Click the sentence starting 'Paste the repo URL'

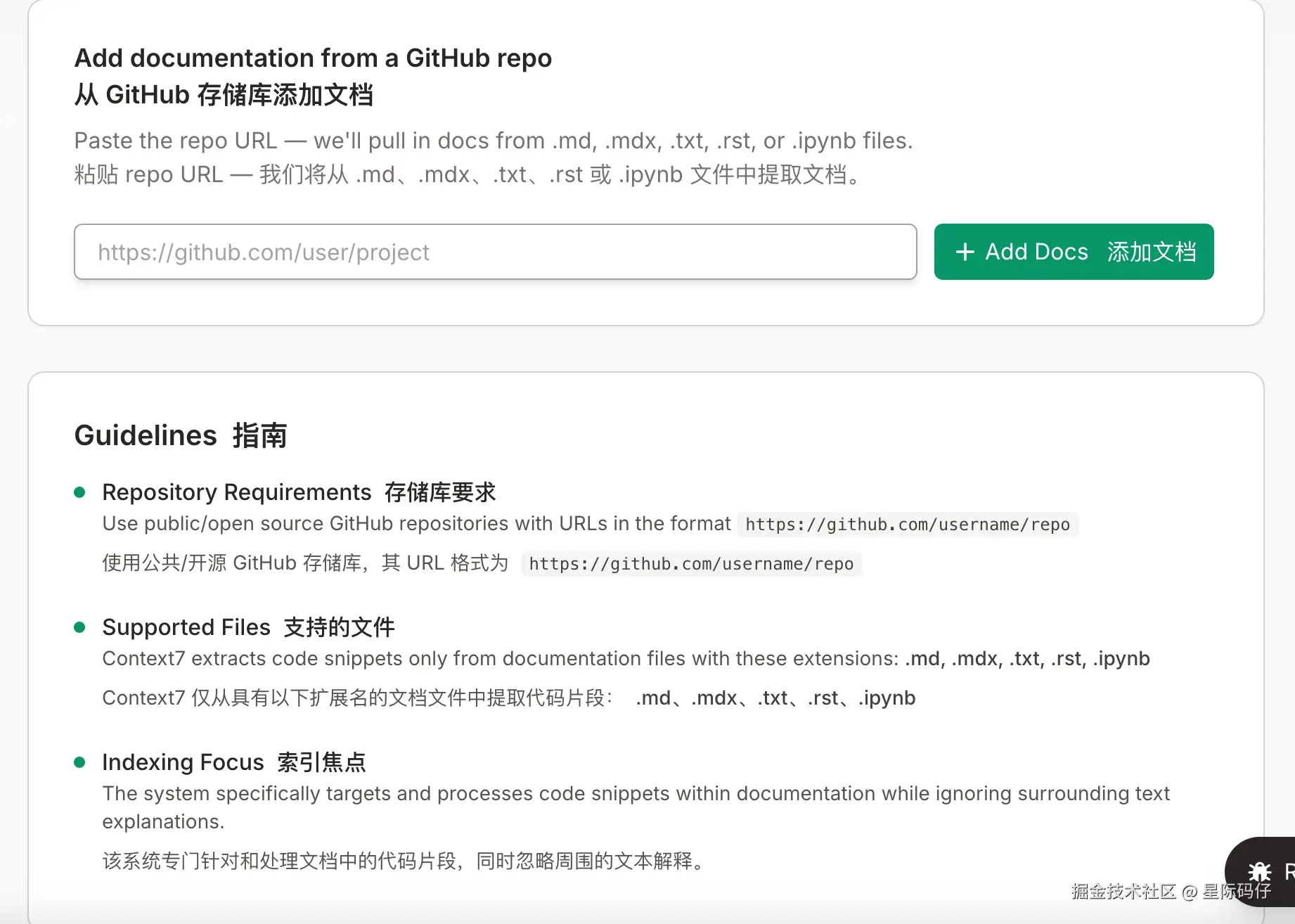(x=494, y=141)
